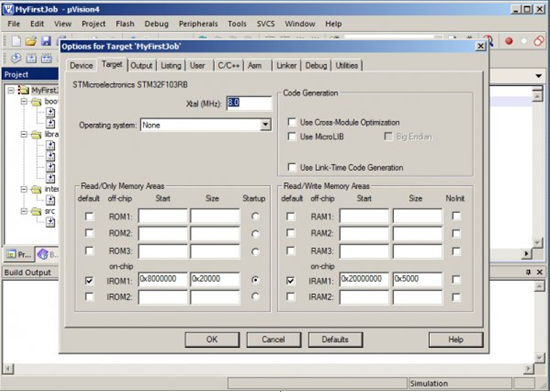Open the dropdown arrow beside the Project panel header
The width and height of the screenshot is (550, 392).
click(539, 76)
